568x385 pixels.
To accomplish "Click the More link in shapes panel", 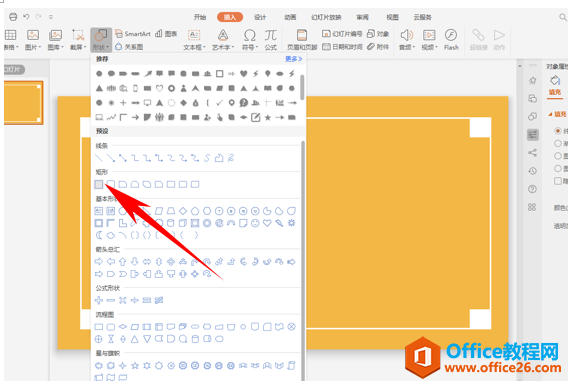I will pos(293,59).
